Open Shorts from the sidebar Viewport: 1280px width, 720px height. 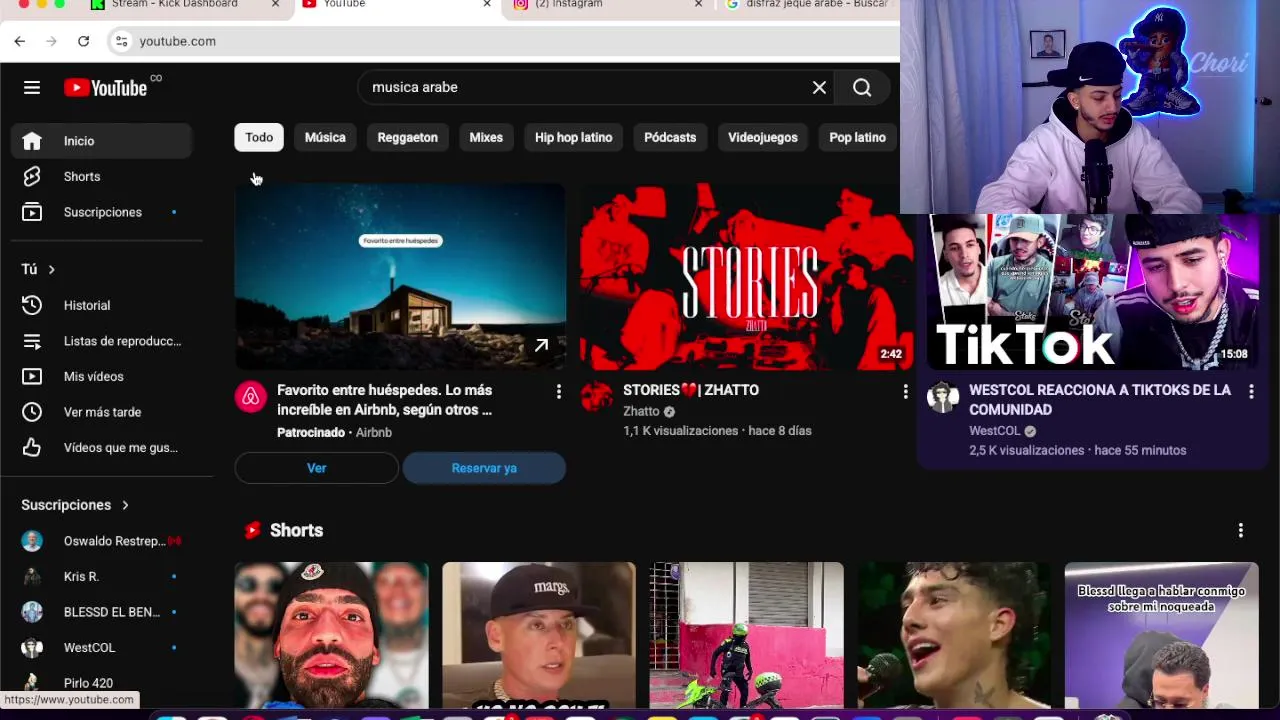coord(101,177)
